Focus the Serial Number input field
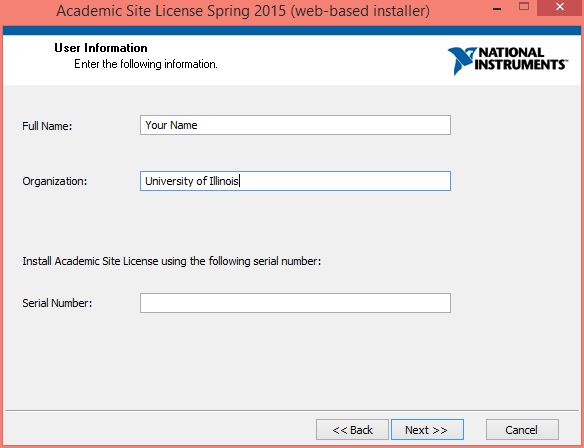584x448 pixels. (295, 303)
